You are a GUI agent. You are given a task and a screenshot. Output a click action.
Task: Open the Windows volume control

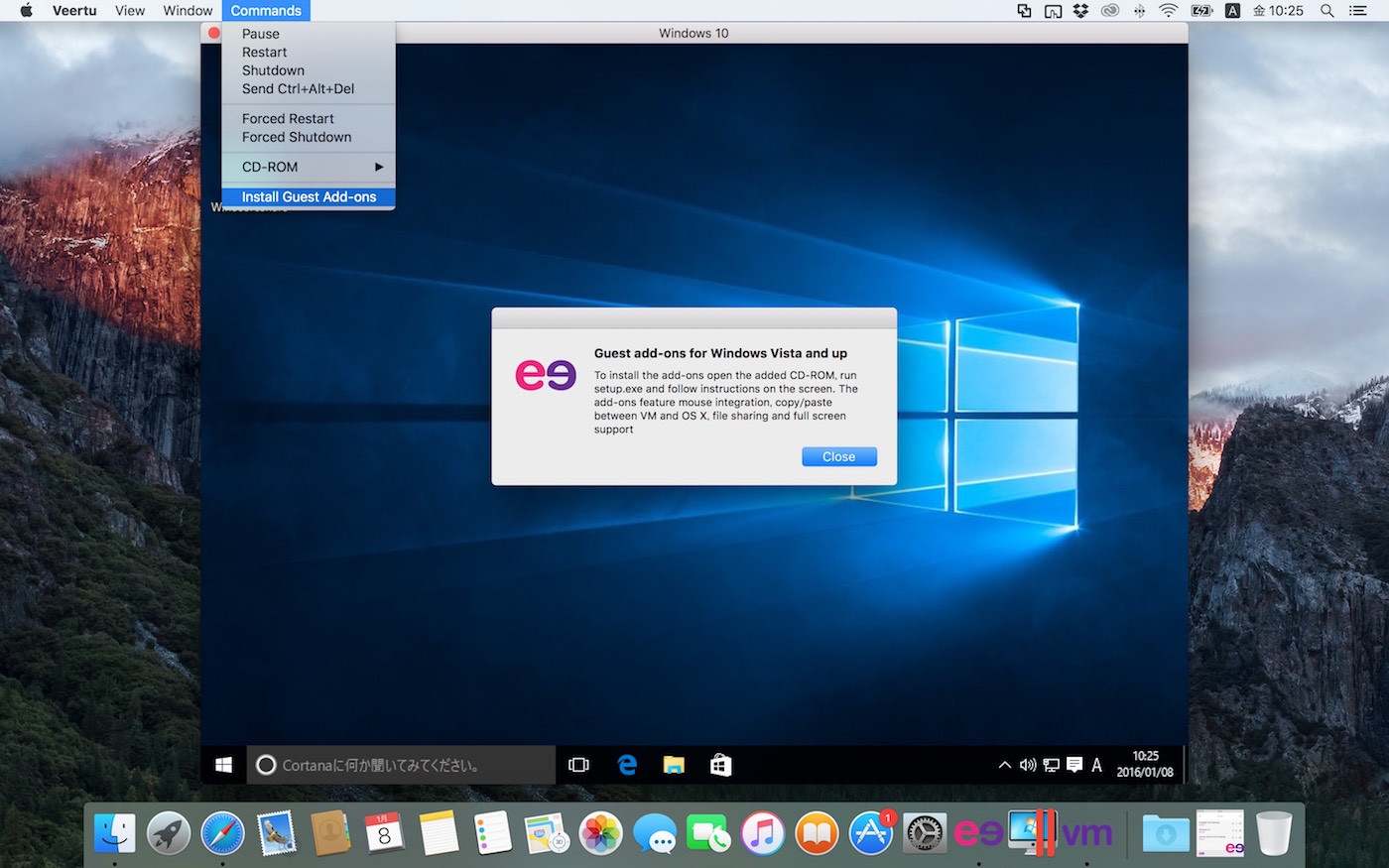coord(1028,765)
